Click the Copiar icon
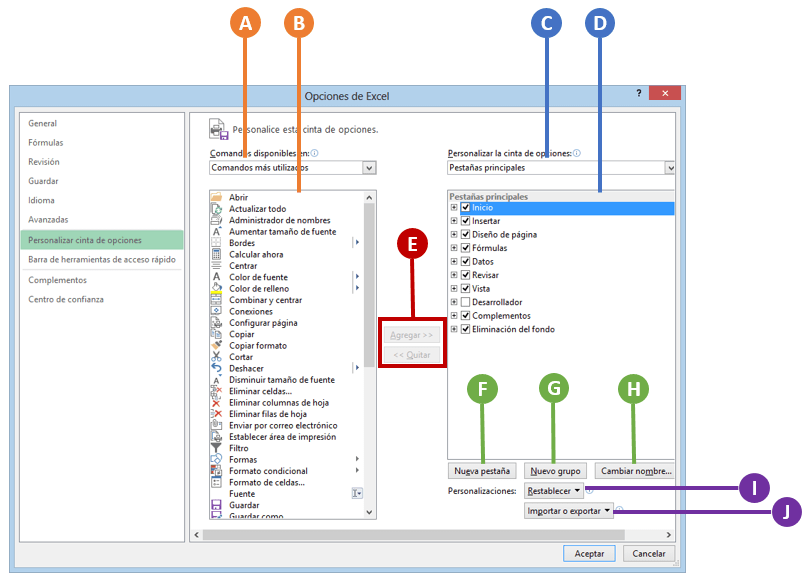The width and height of the screenshot is (810, 575). (216, 334)
